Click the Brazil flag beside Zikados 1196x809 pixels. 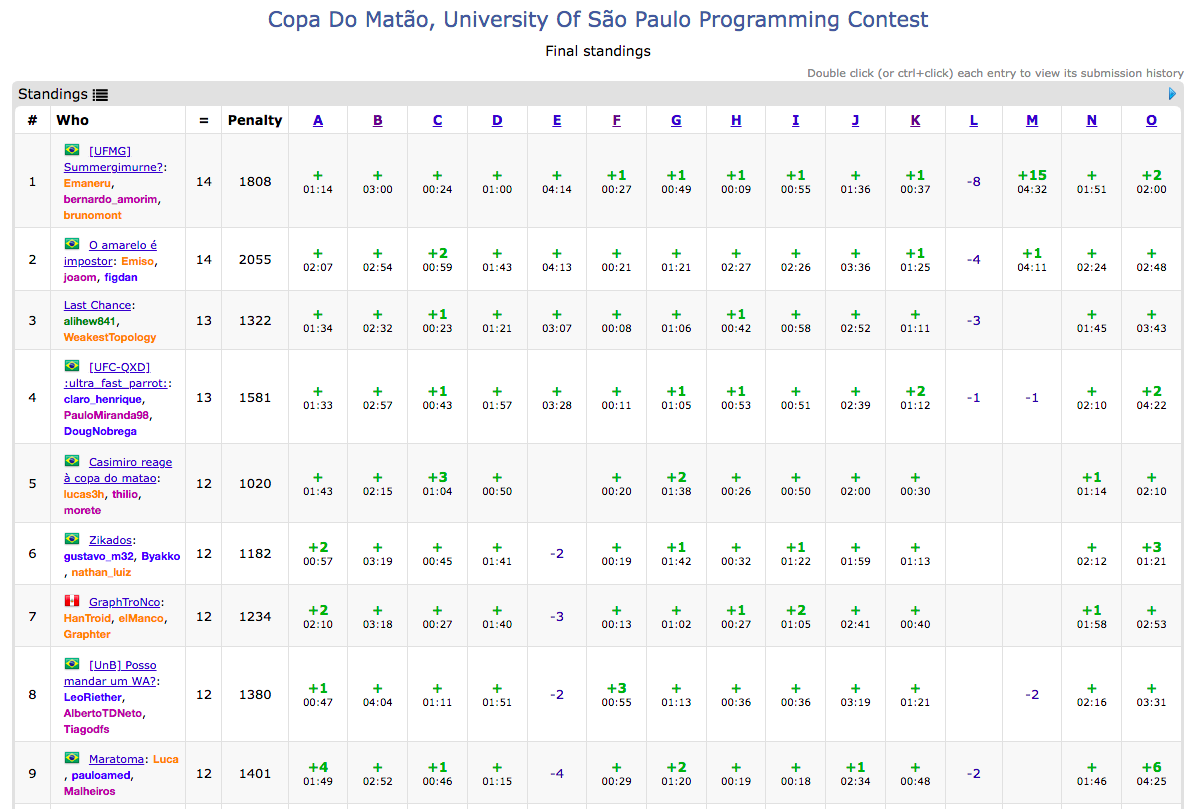[72, 539]
